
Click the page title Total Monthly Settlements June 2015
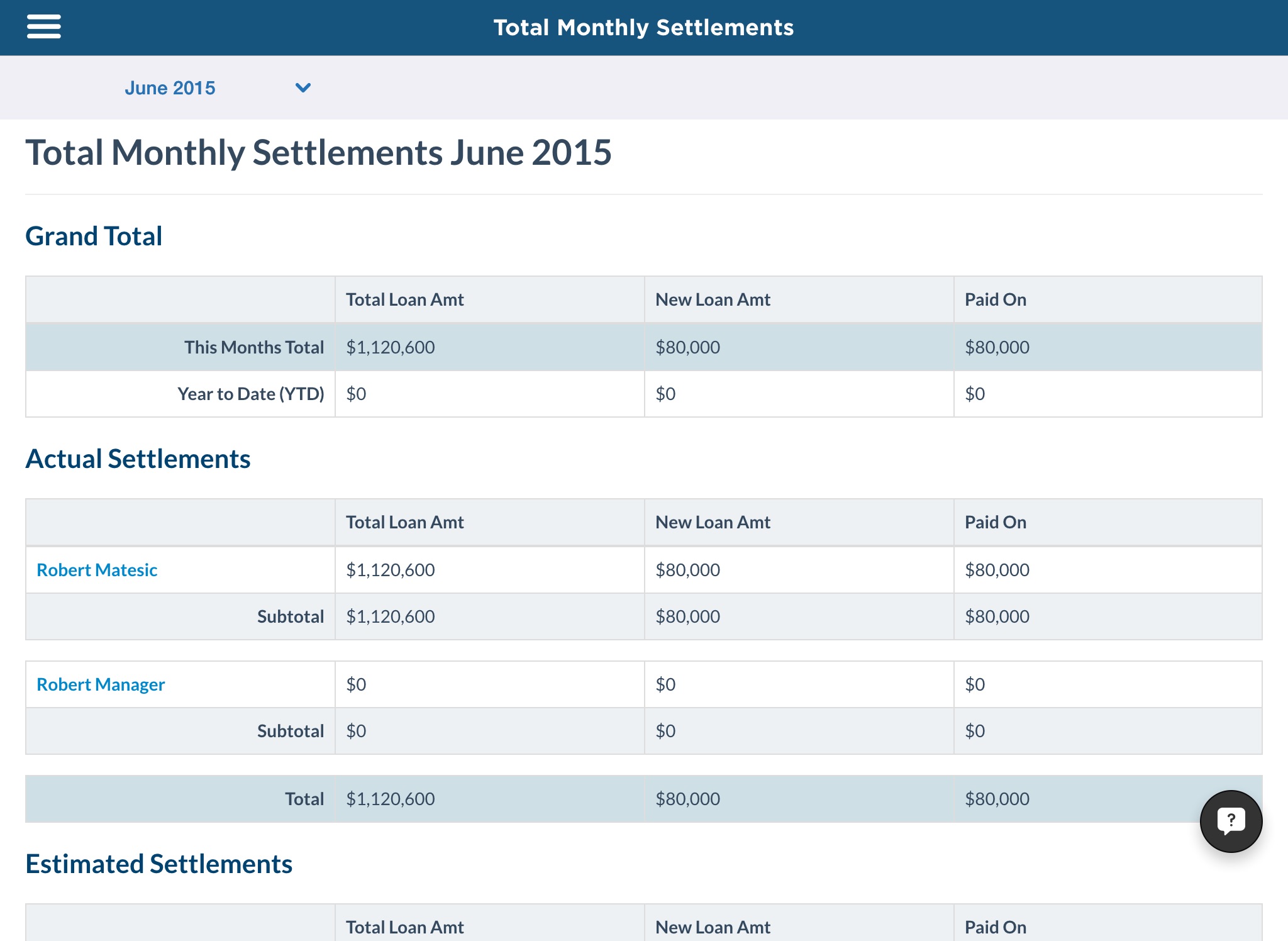click(318, 152)
